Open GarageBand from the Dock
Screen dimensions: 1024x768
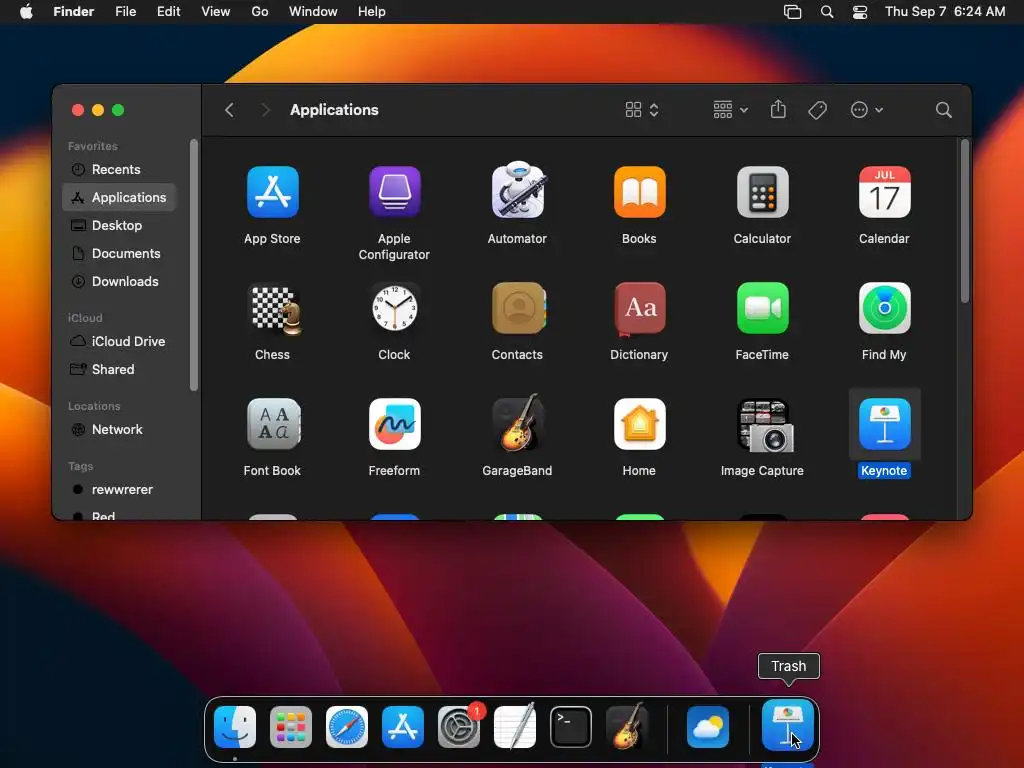point(627,726)
